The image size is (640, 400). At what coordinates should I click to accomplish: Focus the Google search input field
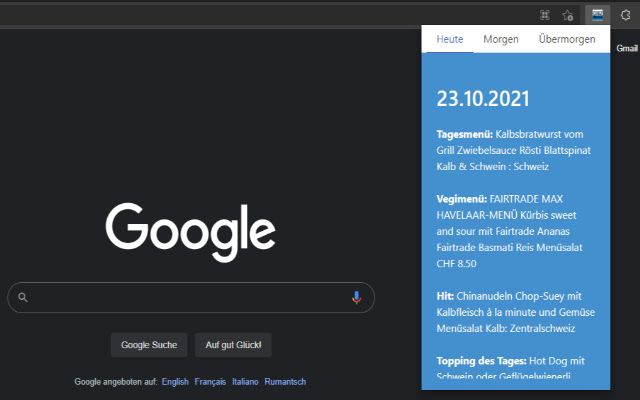[191, 298]
